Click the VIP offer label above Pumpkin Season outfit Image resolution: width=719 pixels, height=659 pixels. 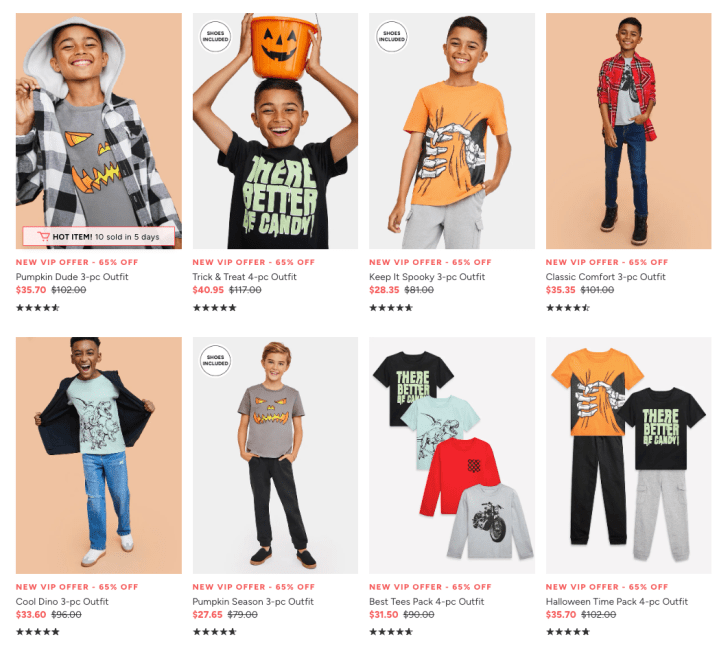point(254,587)
